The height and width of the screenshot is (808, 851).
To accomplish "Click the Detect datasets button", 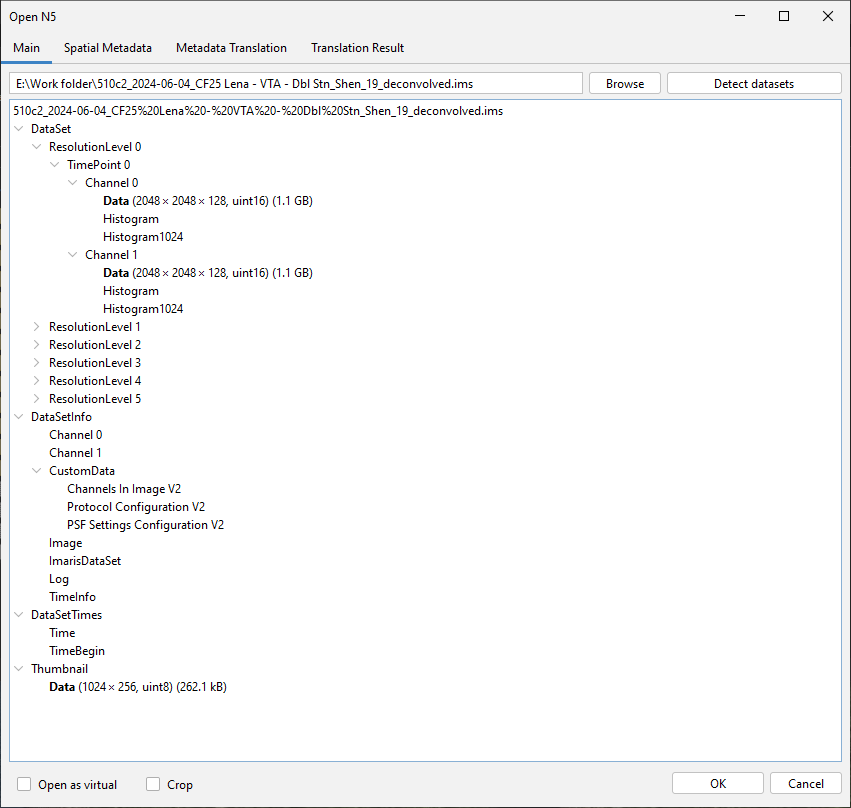I will click(753, 82).
